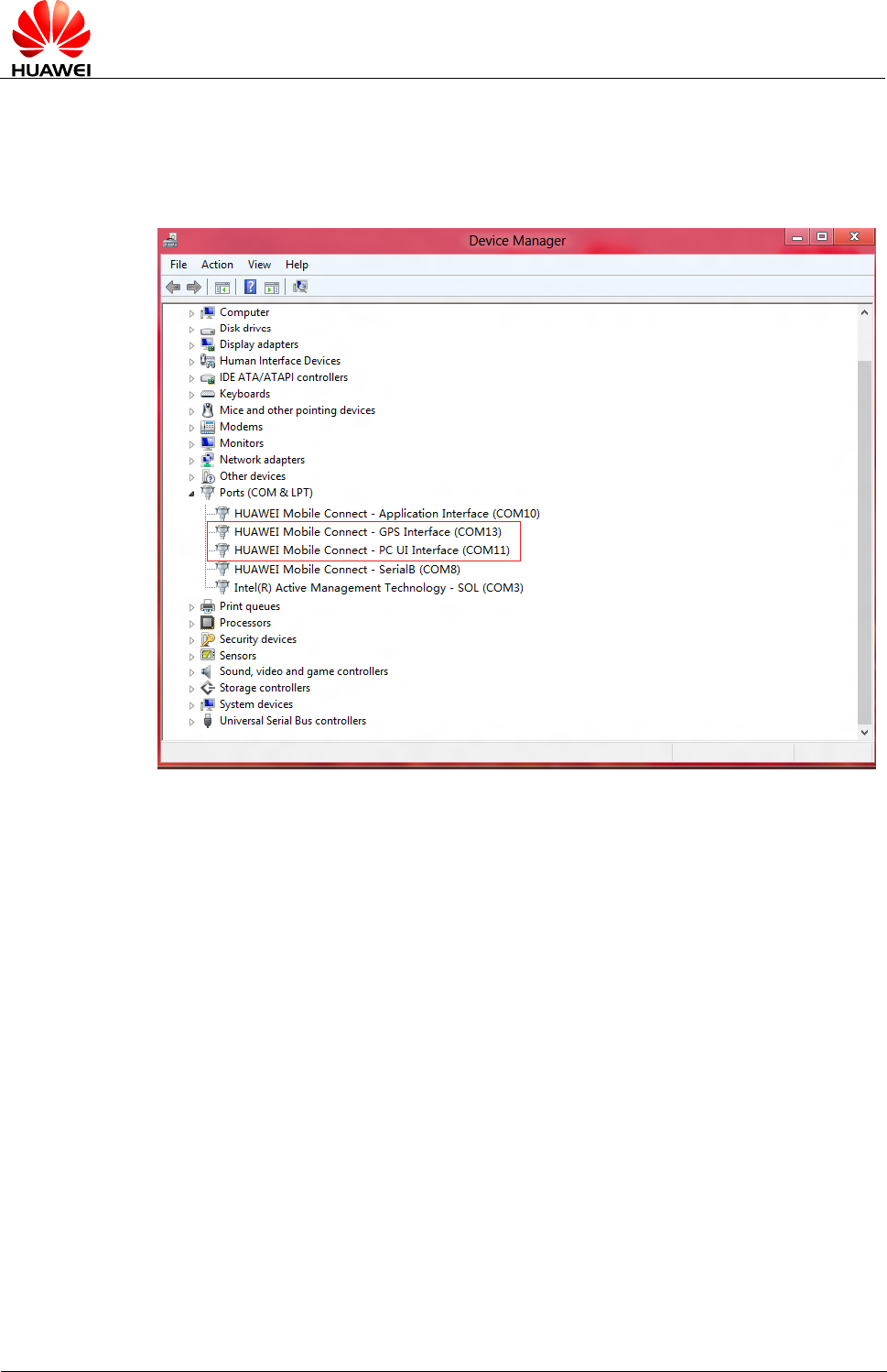The image size is (887, 1372).
Task: Expand the Network adapters node
Action: click(x=191, y=461)
